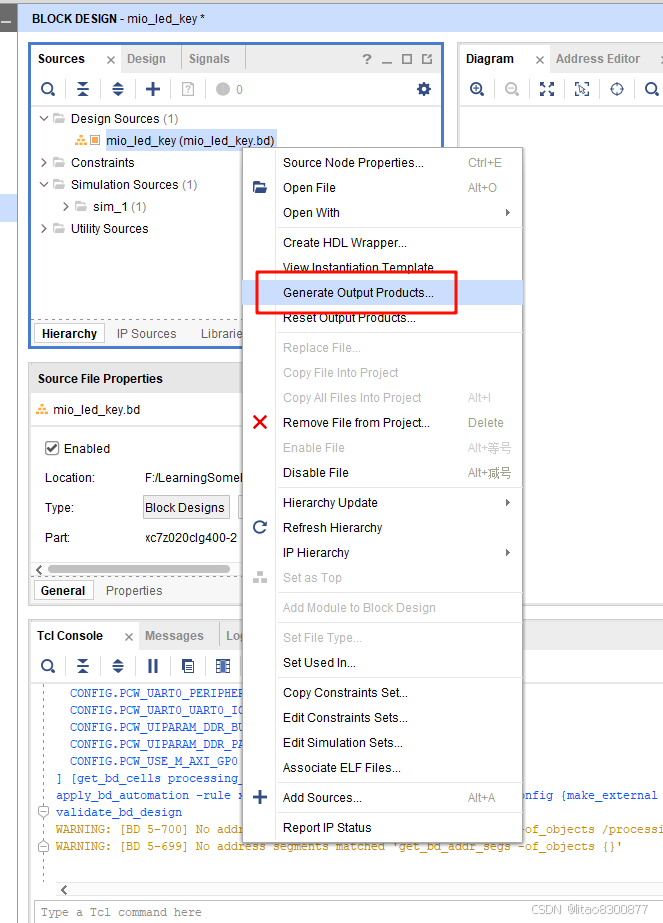Image resolution: width=663 pixels, height=923 pixels.
Task: Zoom out on the Diagram
Action: [x=512, y=89]
